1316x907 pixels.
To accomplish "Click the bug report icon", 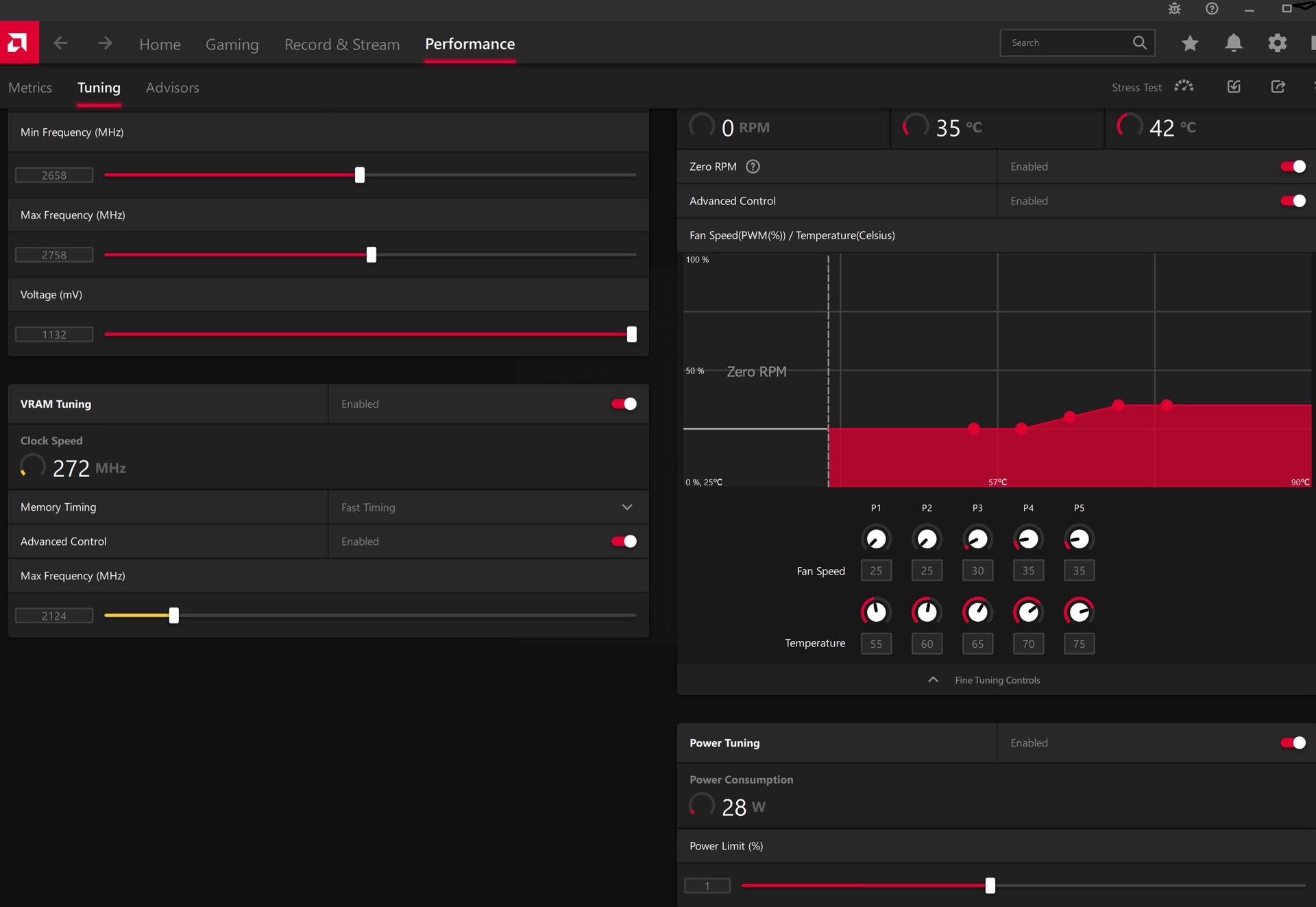I will [x=1174, y=9].
